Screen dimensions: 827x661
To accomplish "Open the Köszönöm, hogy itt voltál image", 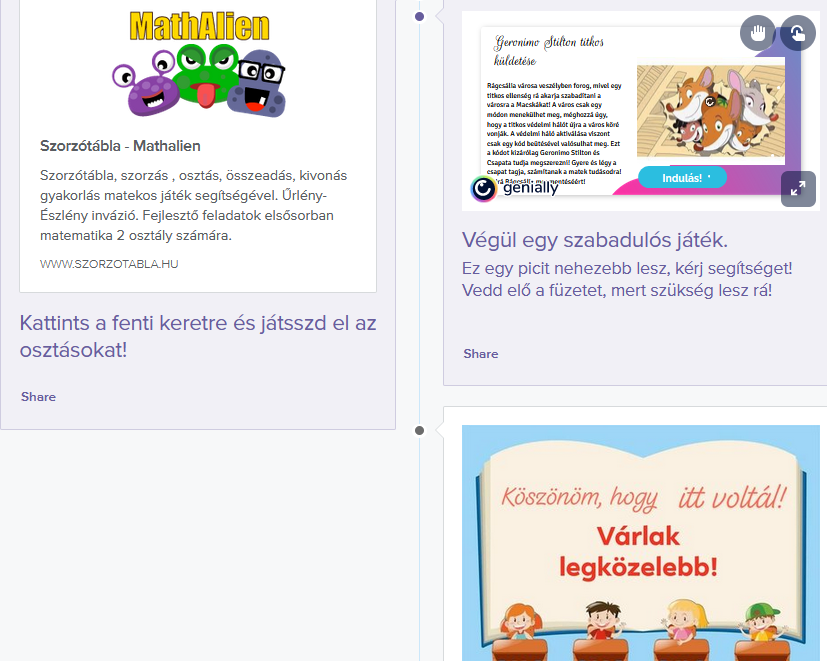I will [x=640, y=543].
